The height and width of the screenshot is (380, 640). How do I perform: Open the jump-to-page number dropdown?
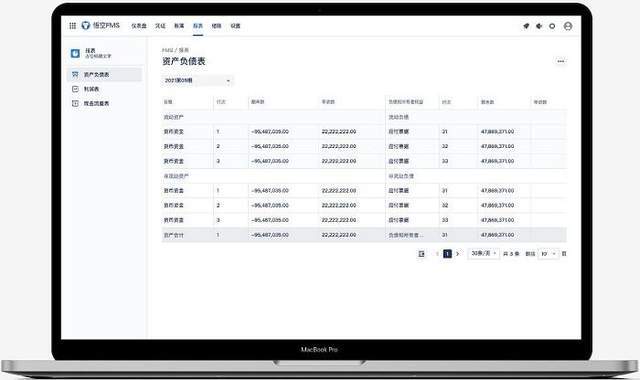(549, 254)
